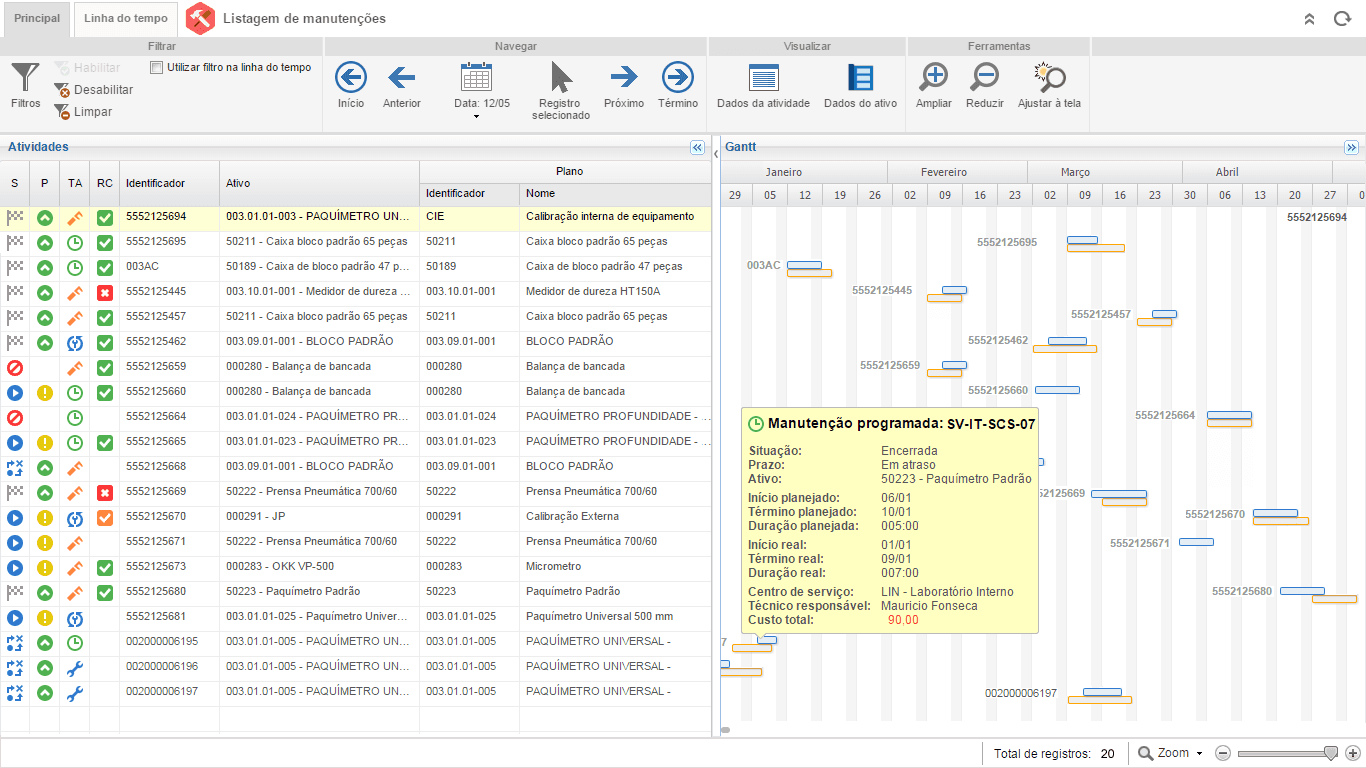Click Calibração Externa plan name cell
The height and width of the screenshot is (768, 1366).
615,516
